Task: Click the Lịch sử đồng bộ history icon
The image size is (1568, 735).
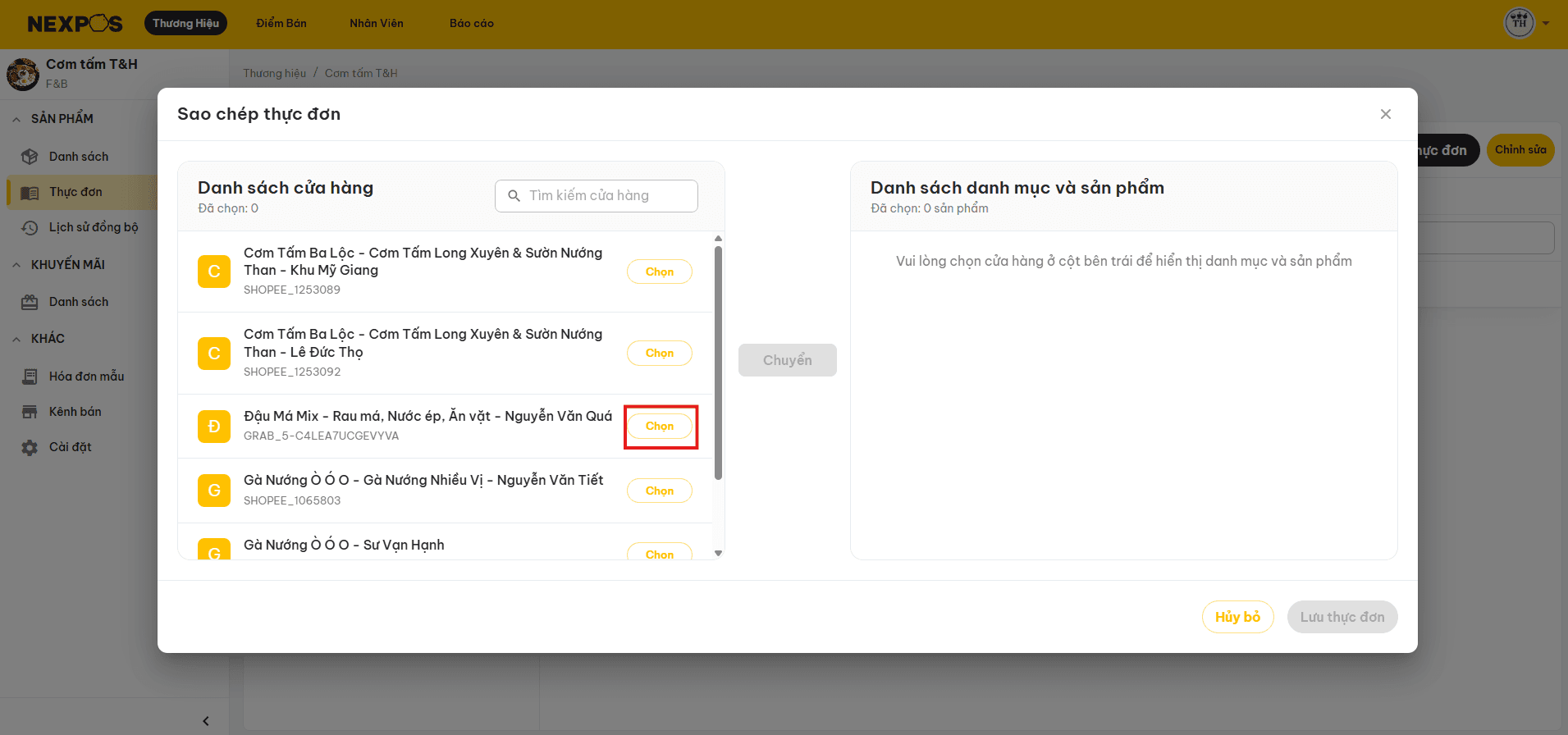Action: point(30,227)
